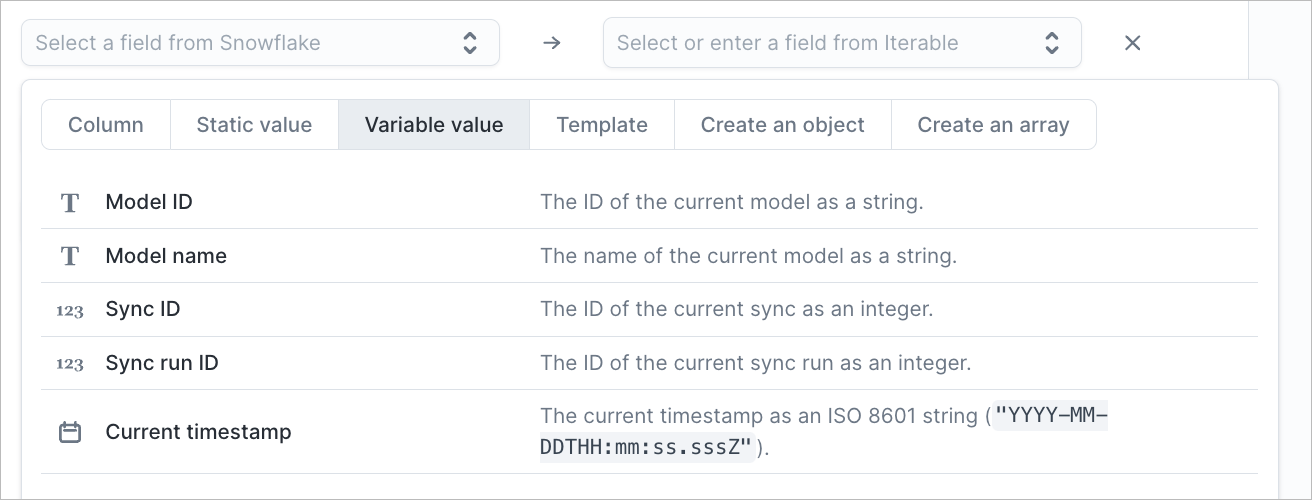Click the calendar icon beside Current timestamp

pos(70,433)
